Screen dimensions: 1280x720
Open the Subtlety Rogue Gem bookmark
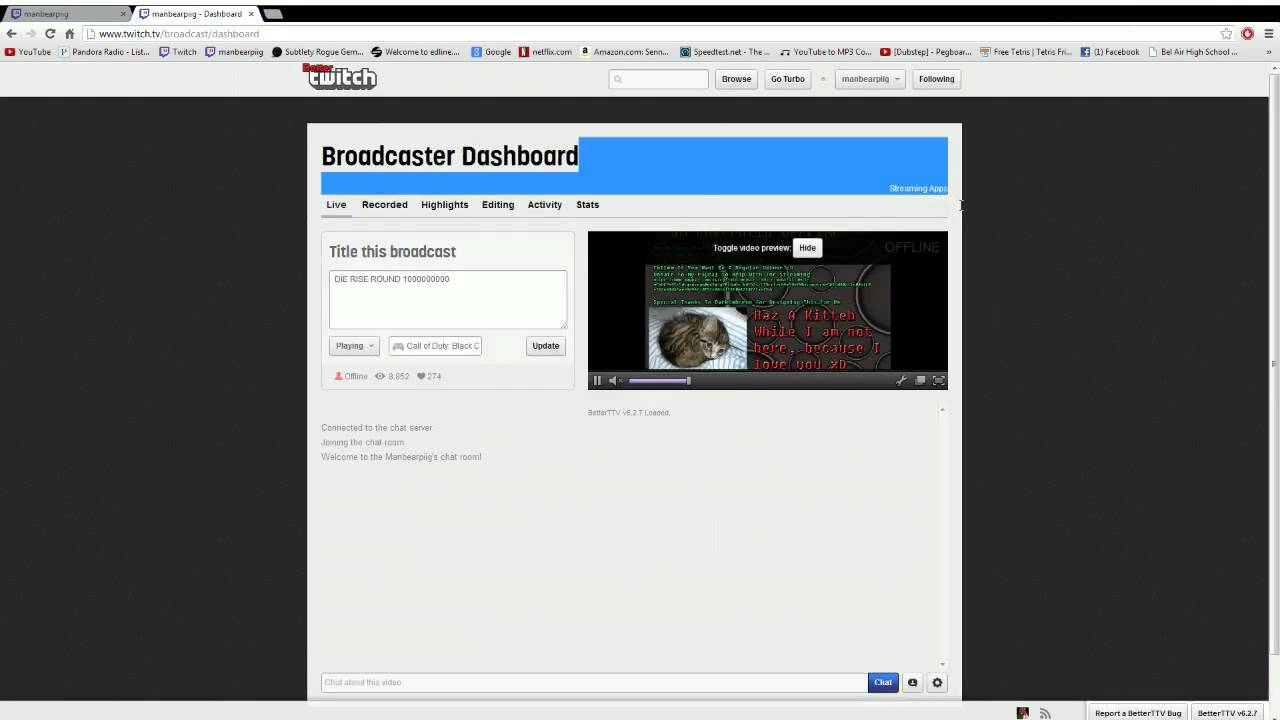point(318,52)
